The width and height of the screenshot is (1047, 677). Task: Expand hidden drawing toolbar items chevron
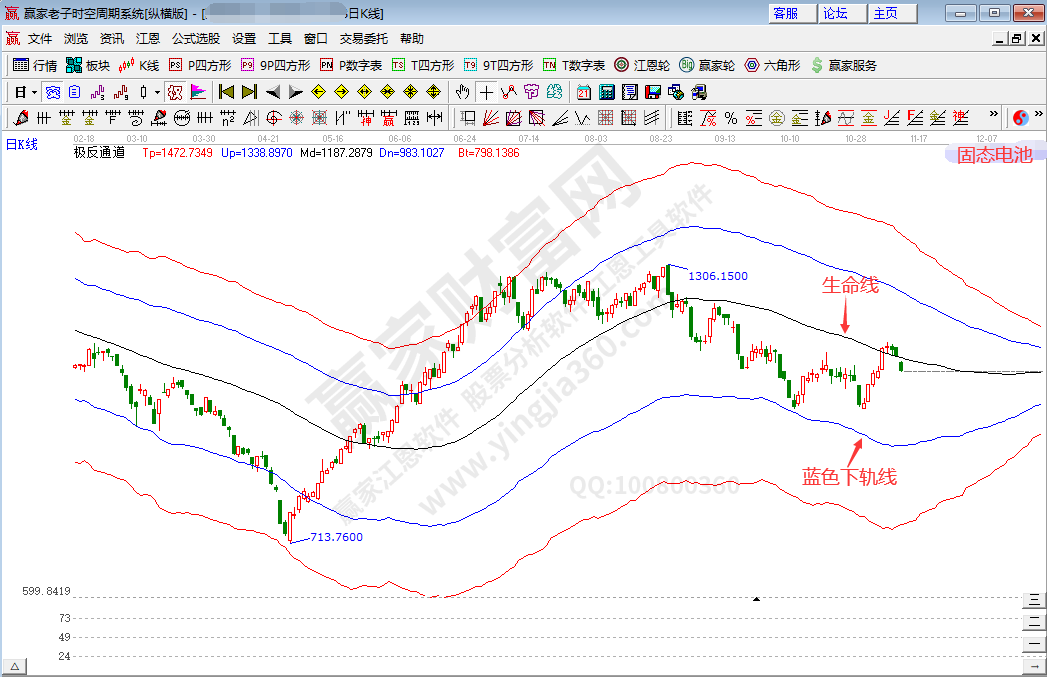pos(995,118)
